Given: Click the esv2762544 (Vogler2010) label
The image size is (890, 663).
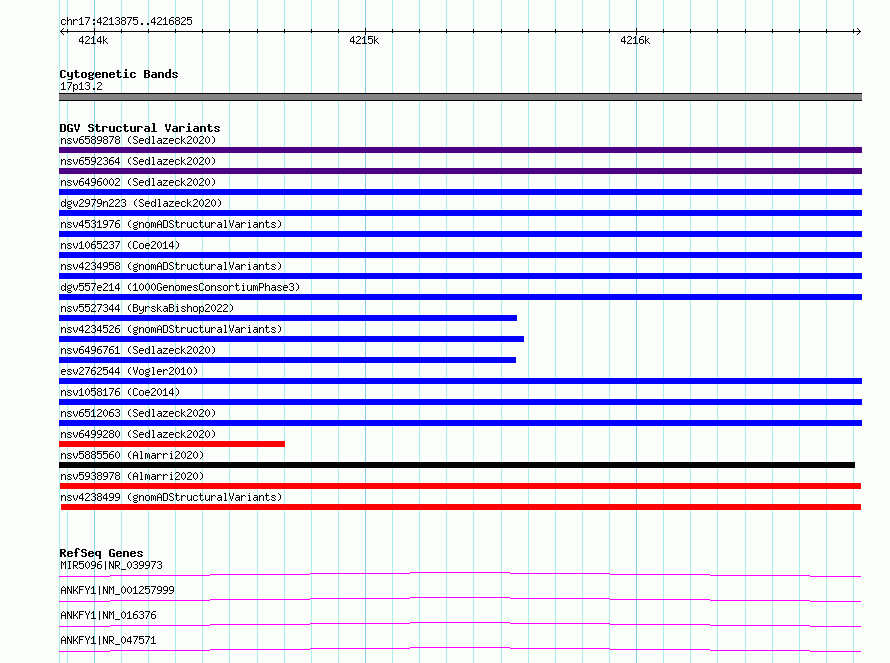Looking at the screenshot, I should 129,371.
